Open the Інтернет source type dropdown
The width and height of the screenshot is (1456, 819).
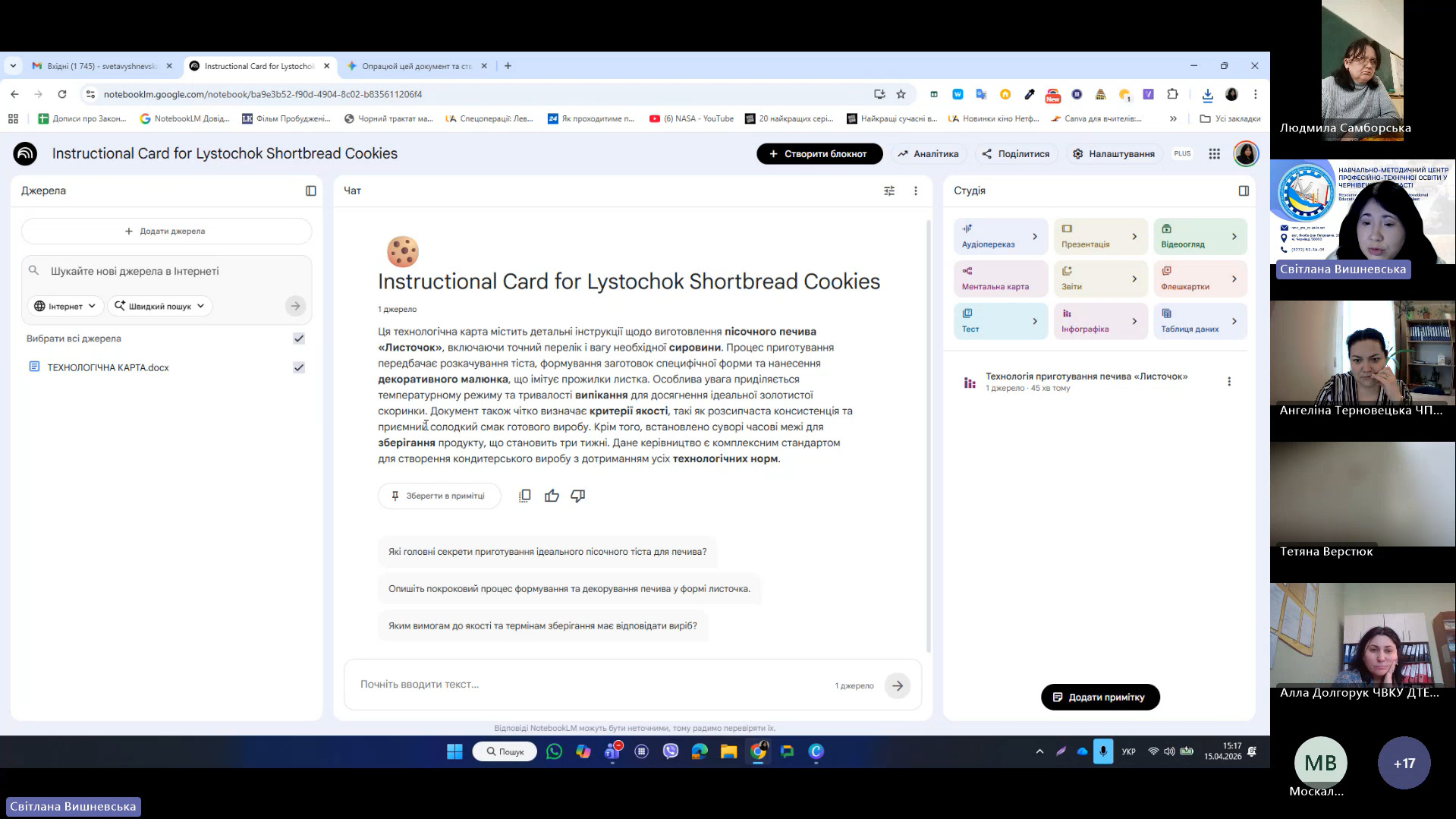(65, 306)
